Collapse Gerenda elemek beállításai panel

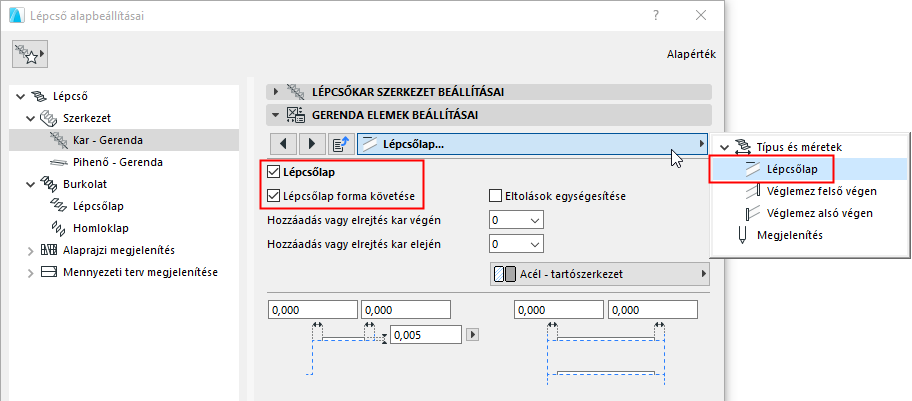point(276,115)
